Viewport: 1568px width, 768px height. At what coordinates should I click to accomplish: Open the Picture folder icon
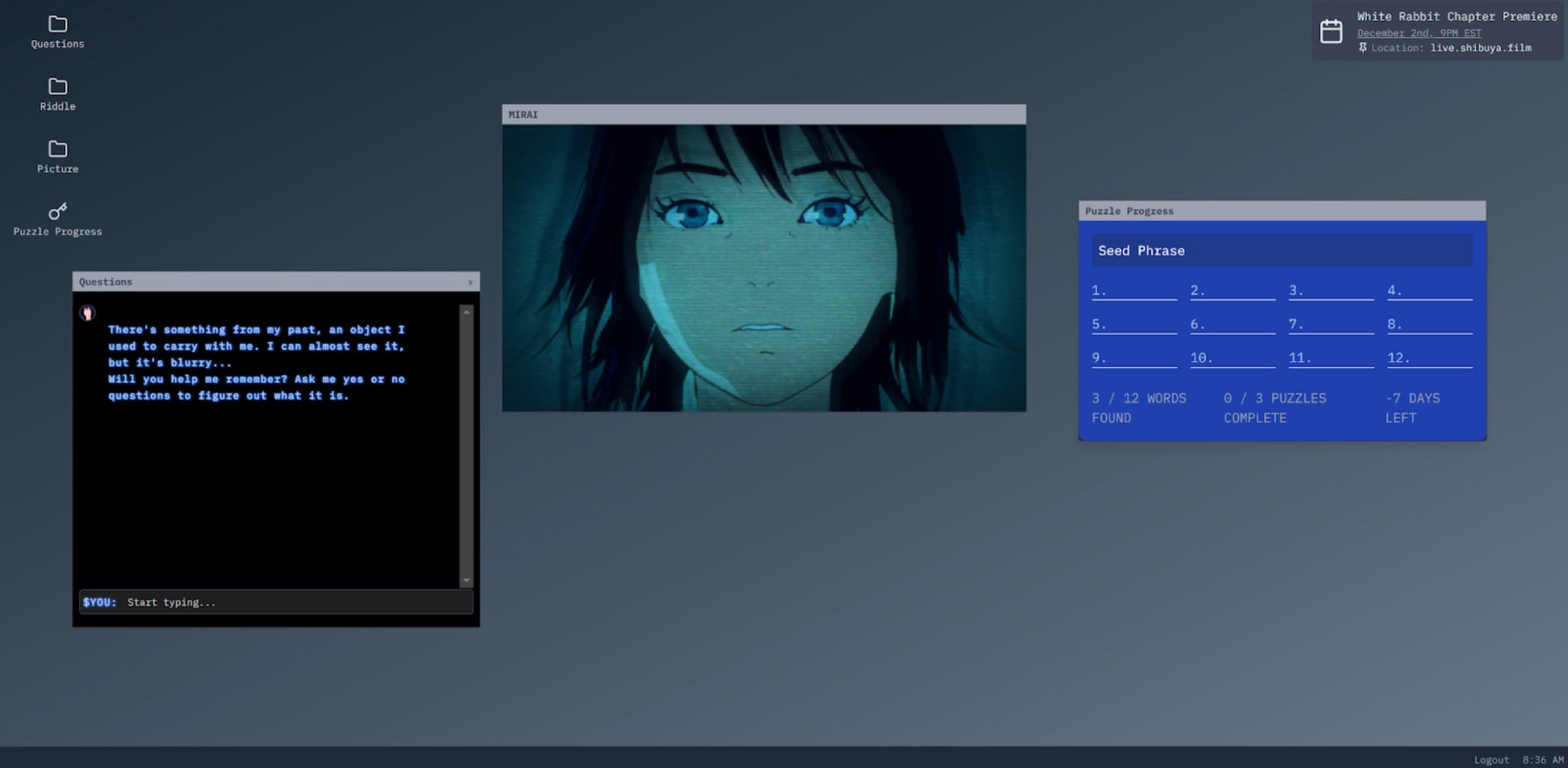coord(57,149)
